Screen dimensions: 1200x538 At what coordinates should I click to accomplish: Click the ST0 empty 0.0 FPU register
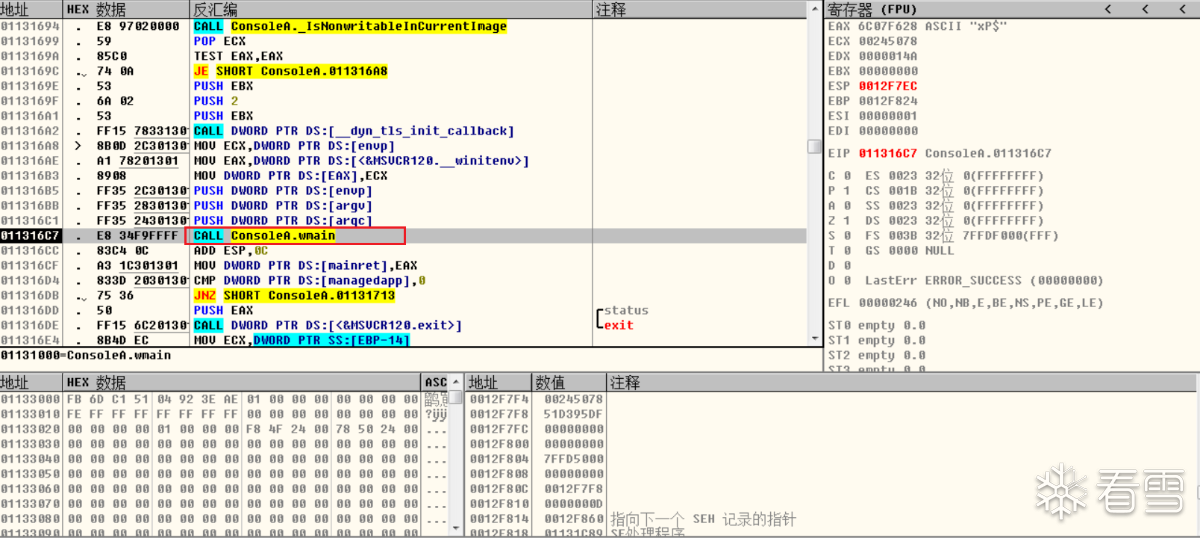pyautogui.click(x=877, y=325)
